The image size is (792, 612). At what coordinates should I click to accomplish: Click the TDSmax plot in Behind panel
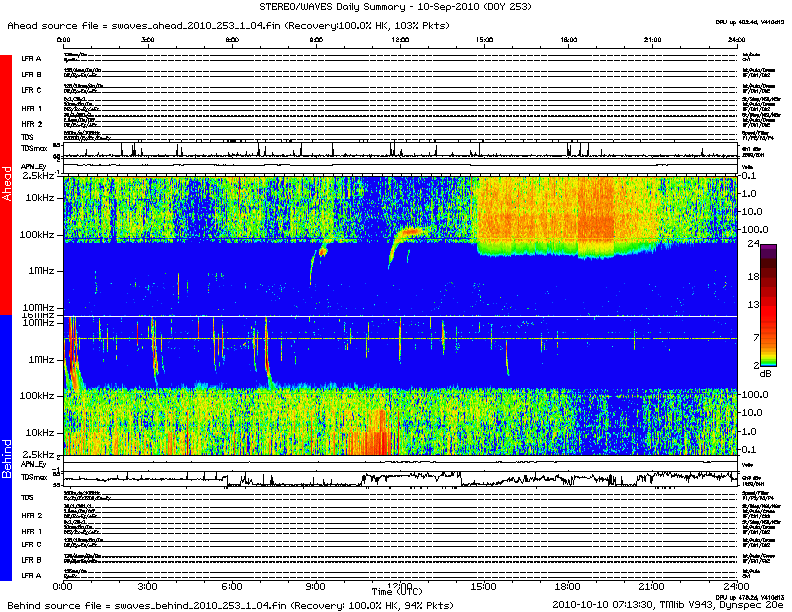tap(400, 480)
